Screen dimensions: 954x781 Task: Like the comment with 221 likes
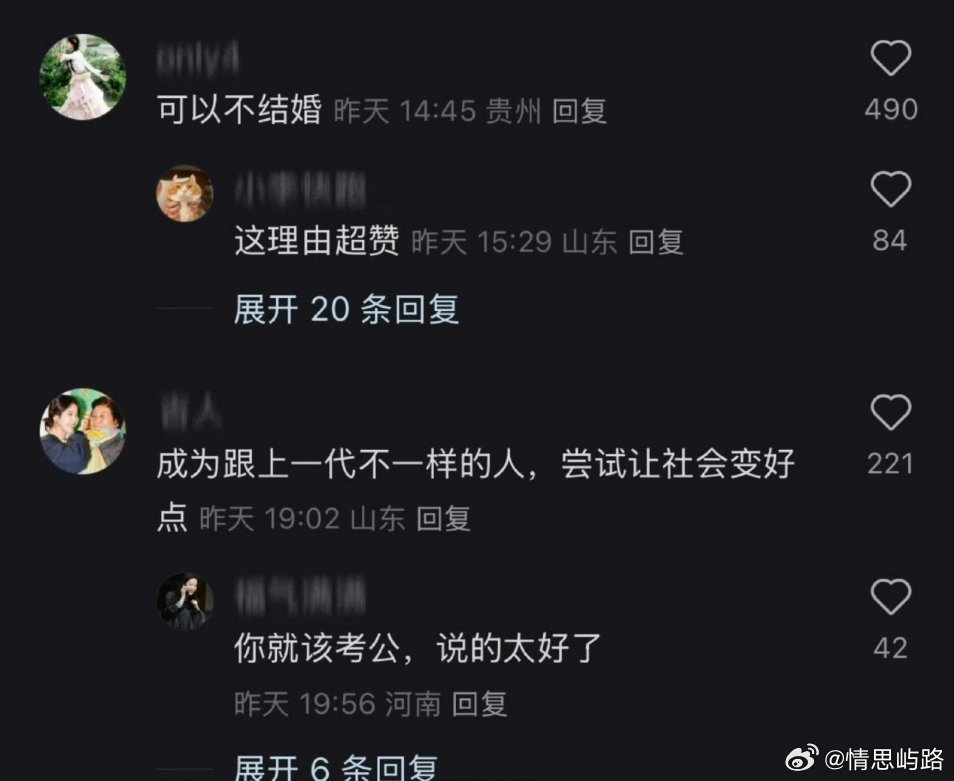point(891,412)
